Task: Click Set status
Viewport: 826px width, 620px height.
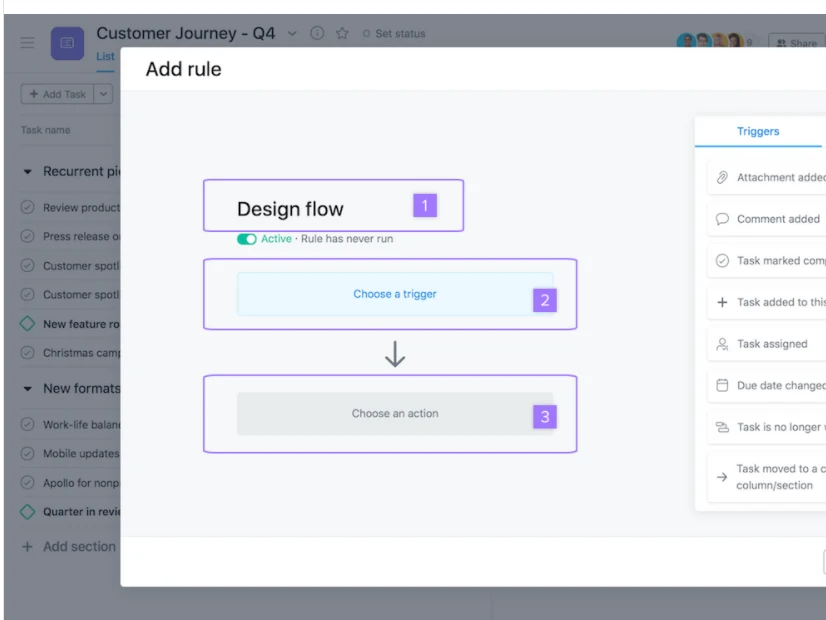Action: click(x=394, y=34)
